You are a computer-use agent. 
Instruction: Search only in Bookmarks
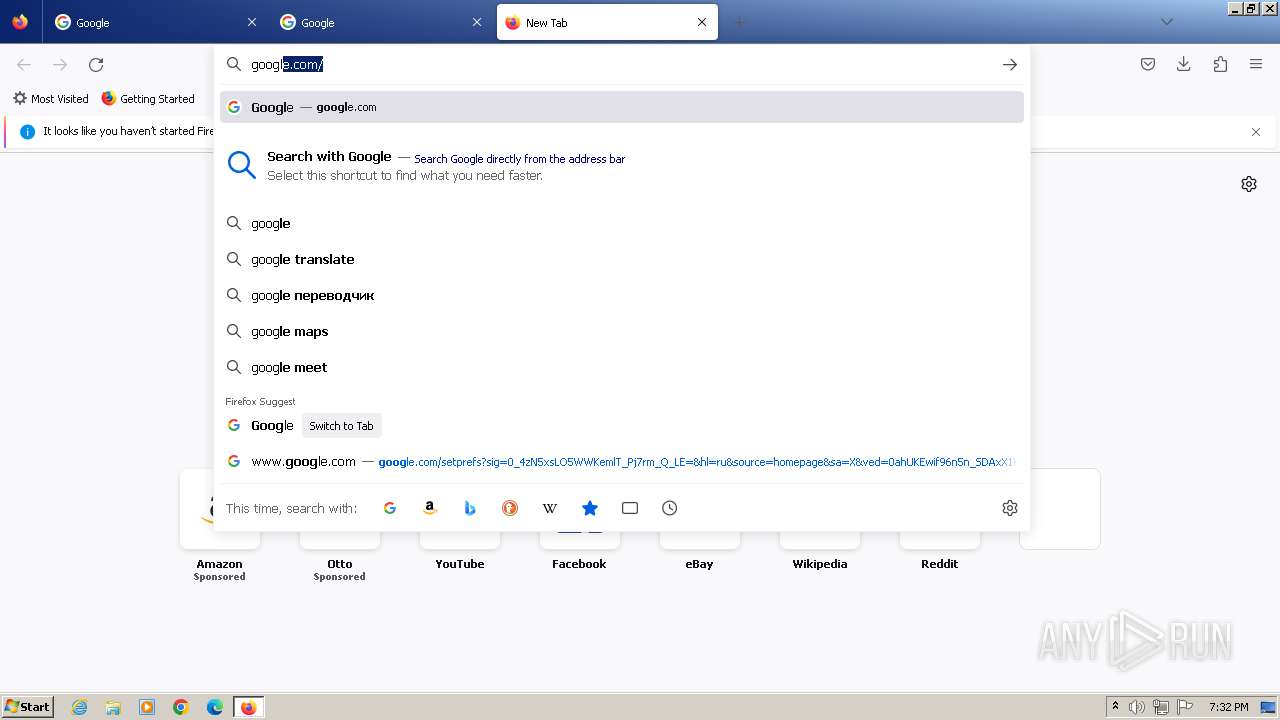590,508
